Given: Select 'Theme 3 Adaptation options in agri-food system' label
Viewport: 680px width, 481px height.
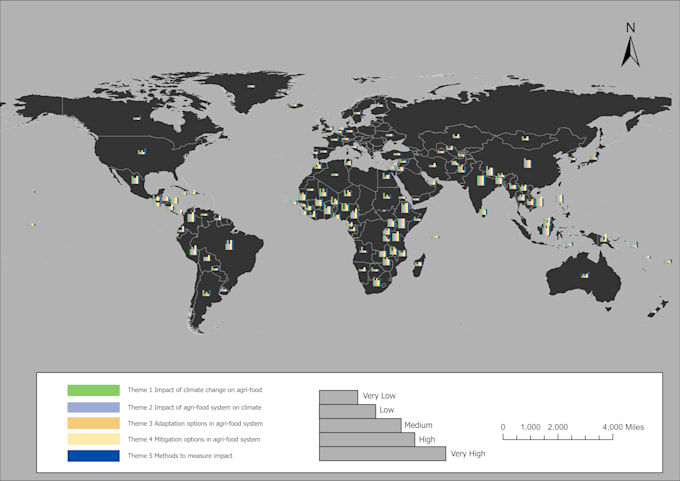Looking at the screenshot, I should (195, 423).
